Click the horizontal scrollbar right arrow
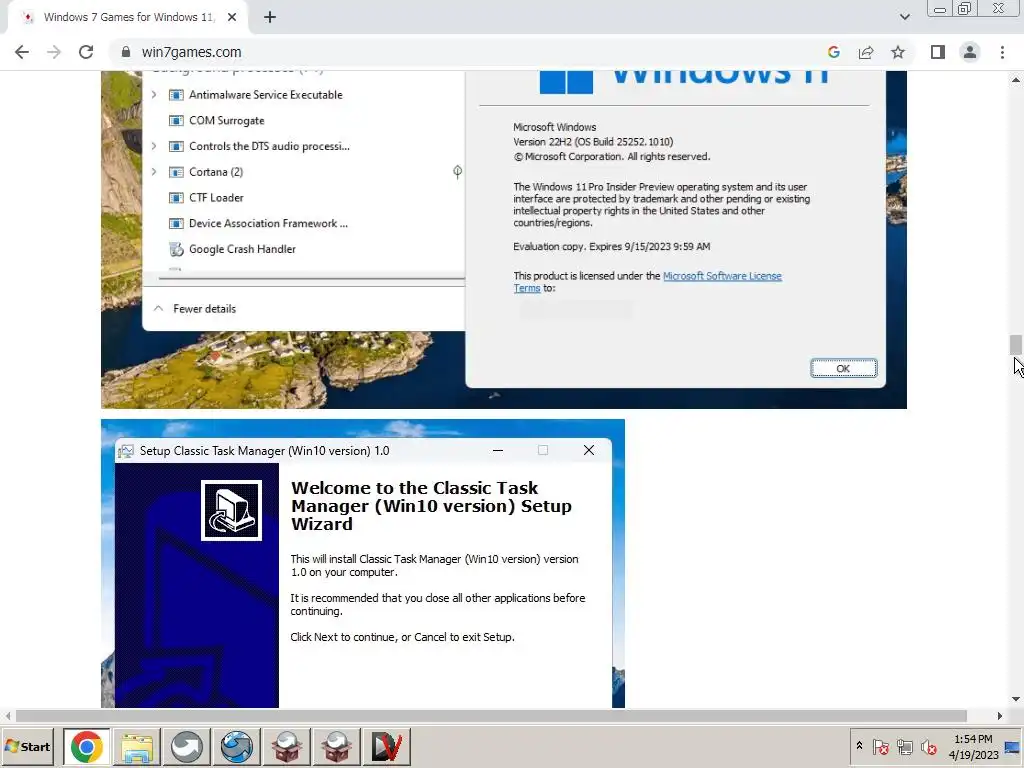This screenshot has height=768, width=1024. [999, 716]
